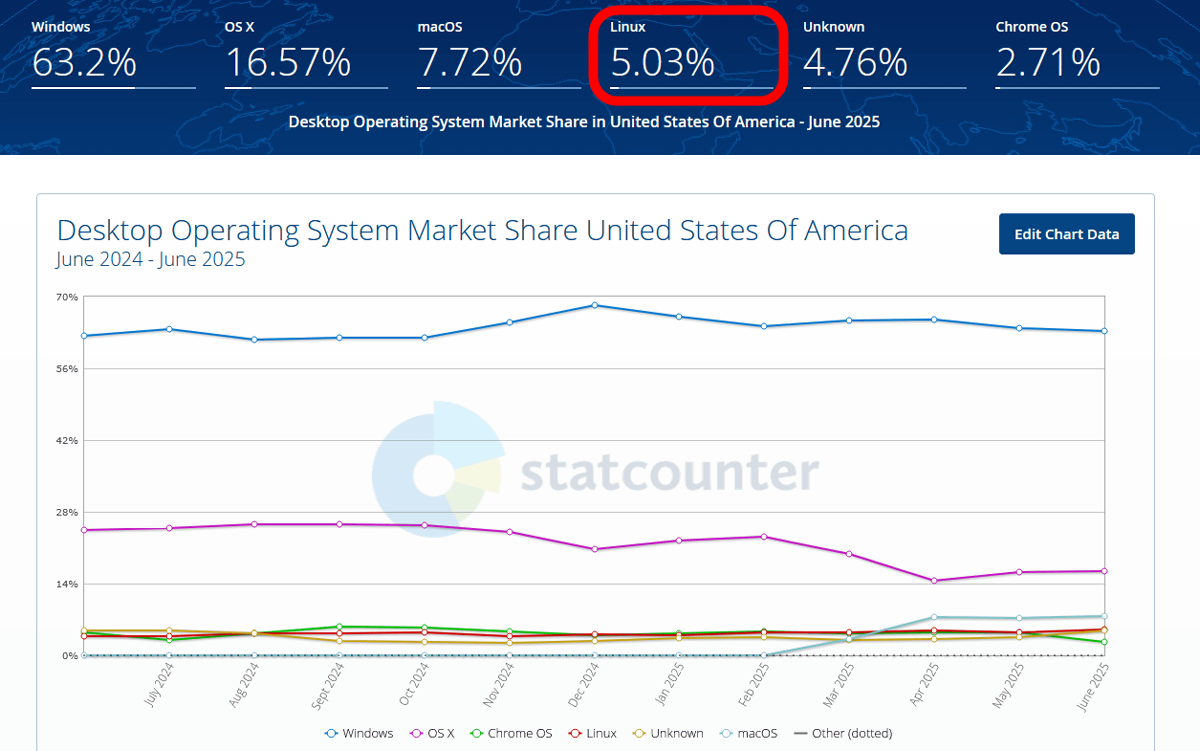The image size is (1200, 751).
Task: Click Windows data point for June 2025
Action: tap(1104, 331)
